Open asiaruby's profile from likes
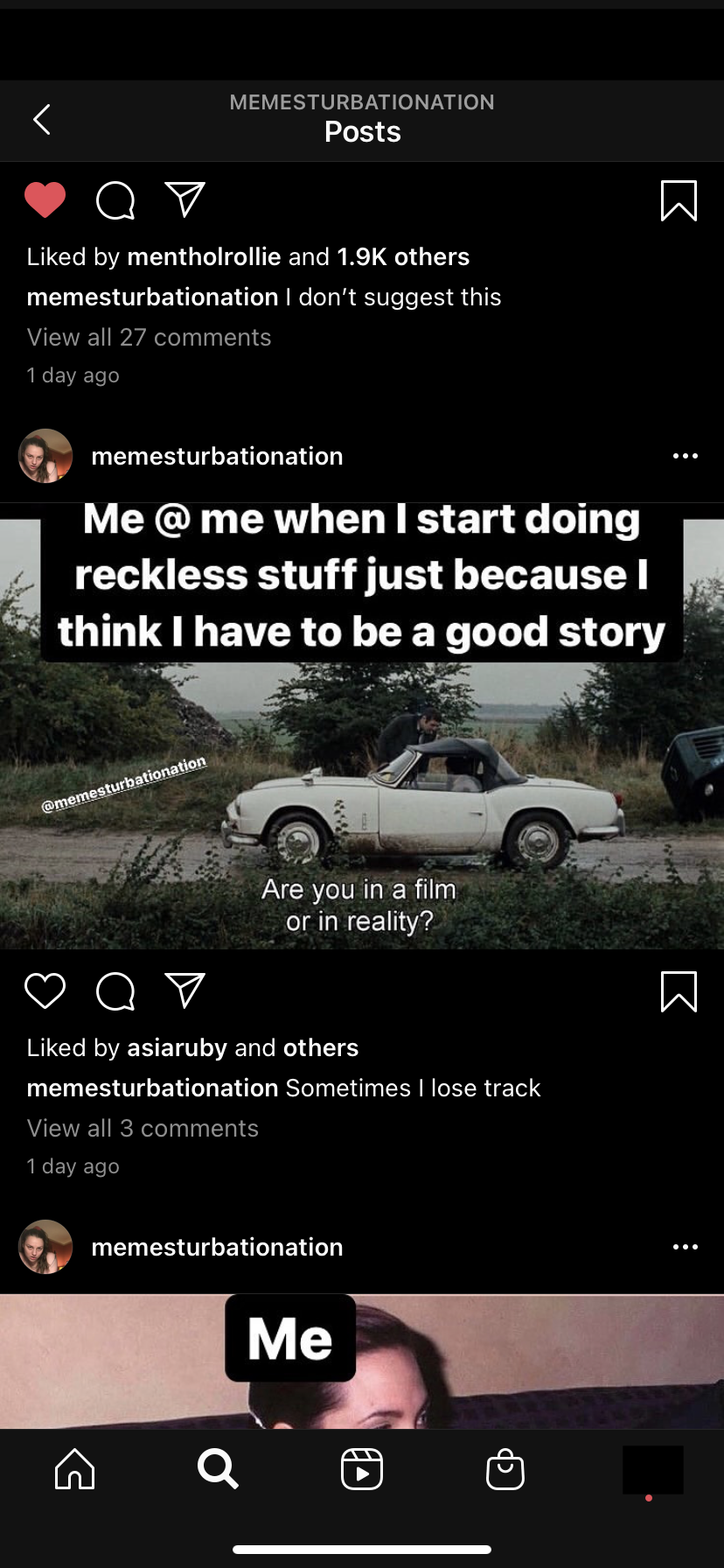This screenshot has width=724, height=1568. tap(177, 1047)
